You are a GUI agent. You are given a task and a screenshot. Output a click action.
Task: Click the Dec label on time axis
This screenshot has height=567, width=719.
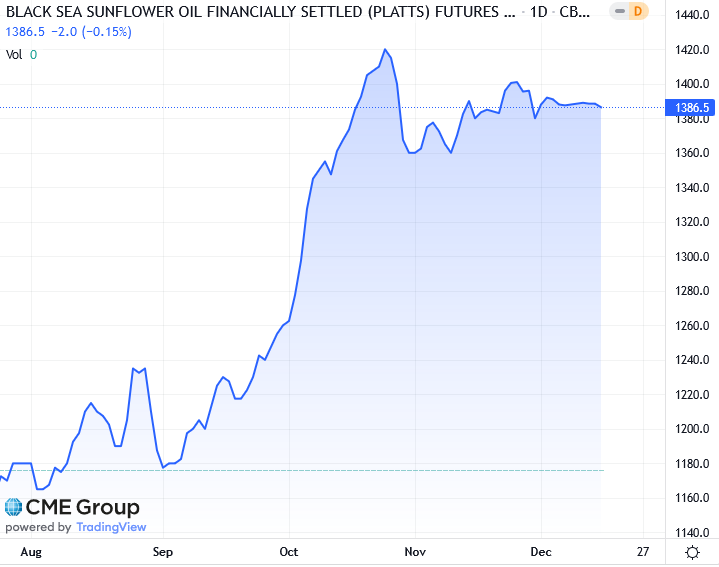pyautogui.click(x=541, y=552)
